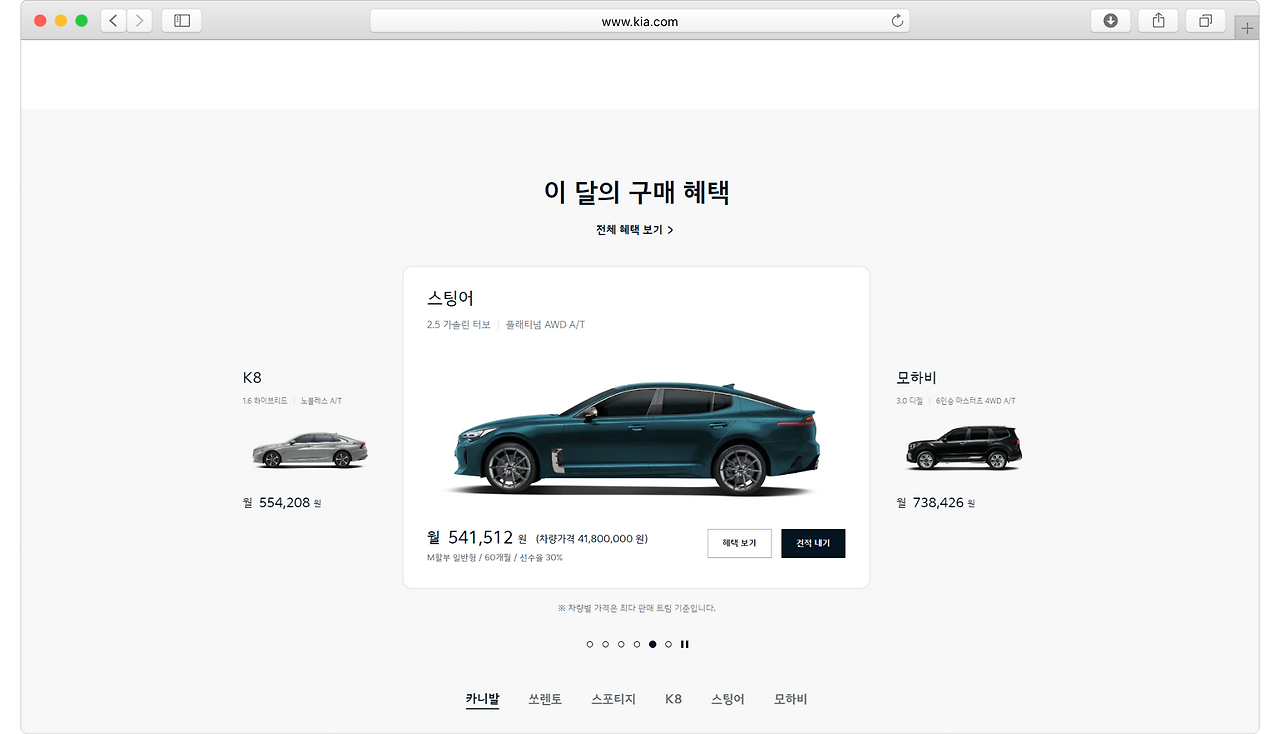This screenshot has width=1280, height=734.
Task: Click the Safari share icon
Action: tap(1158, 21)
